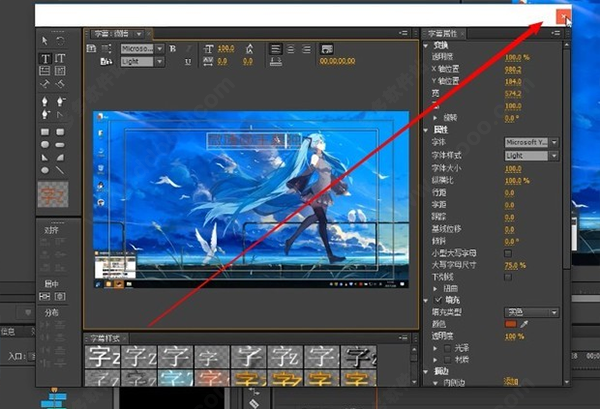Expand the 旋转 rotation row
This screenshot has height=409, width=600.
tap(435, 118)
